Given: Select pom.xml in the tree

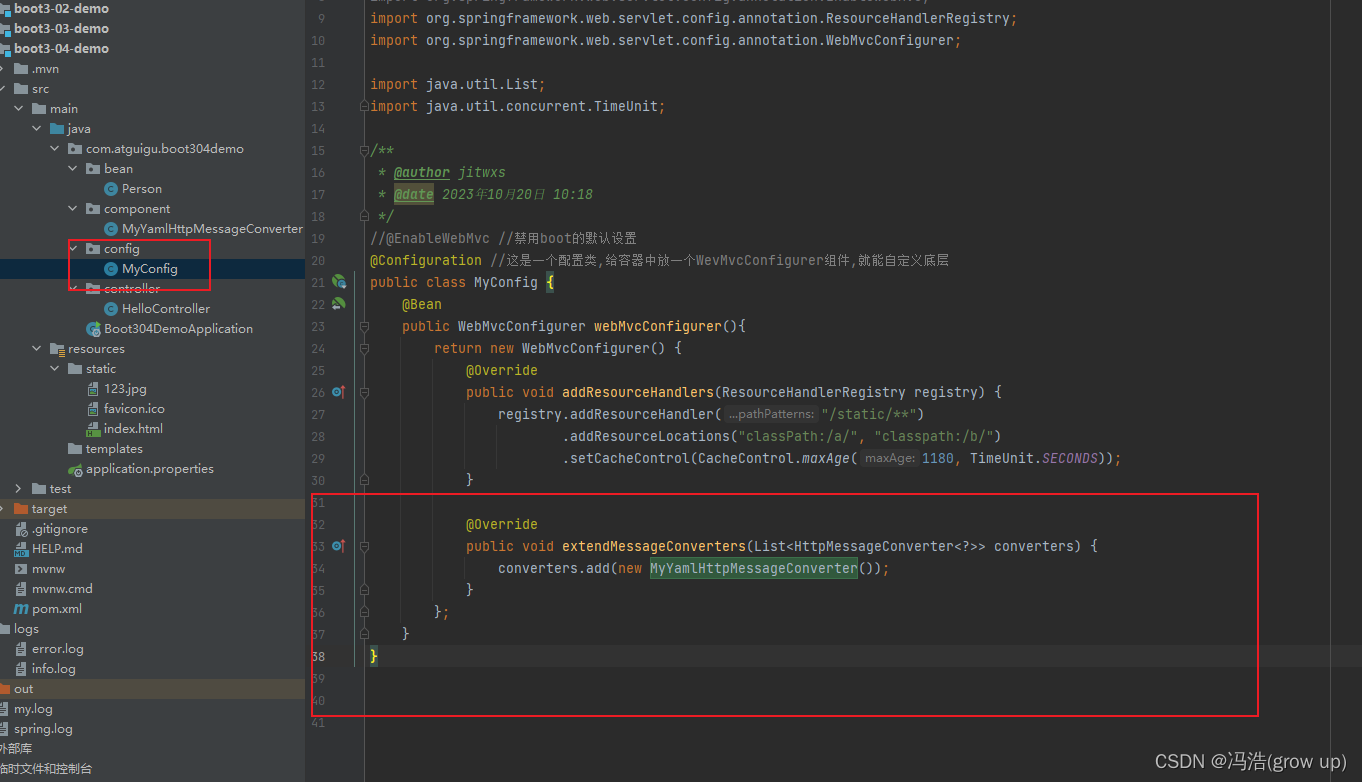Looking at the screenshot, I should pos(57,609).
